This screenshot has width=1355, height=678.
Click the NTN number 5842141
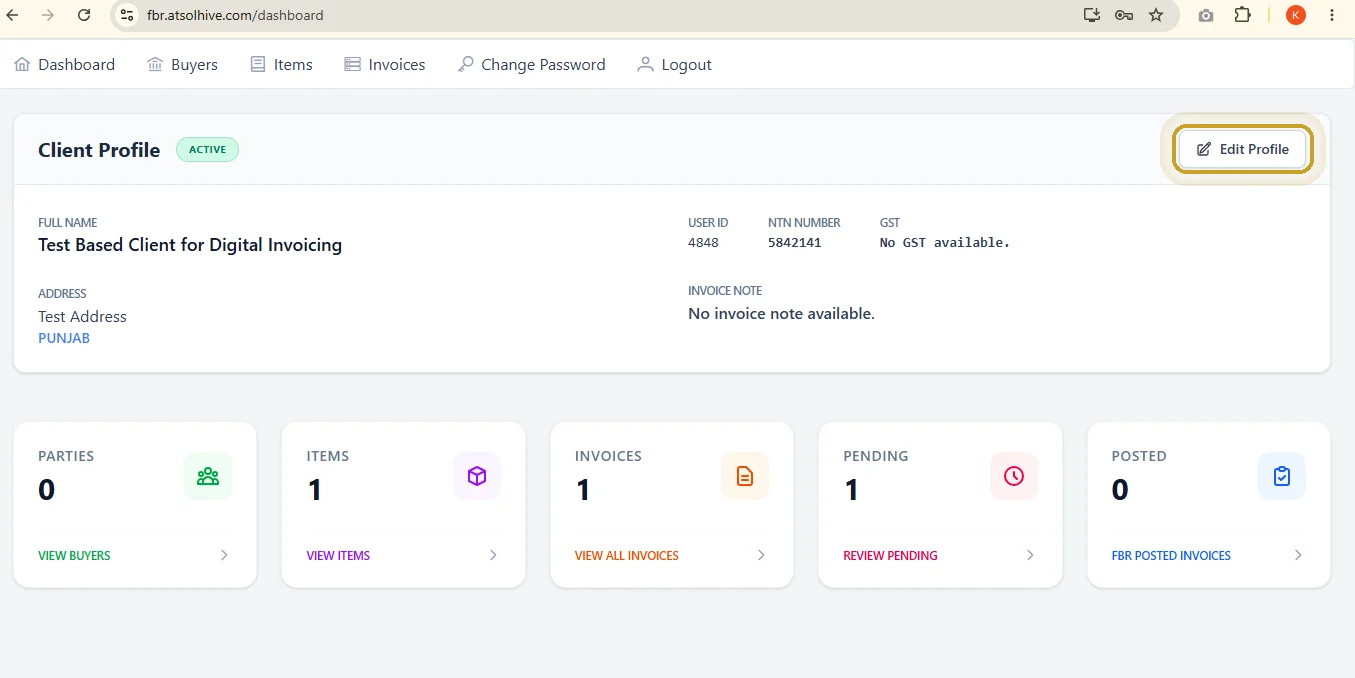tap(795, 242)
